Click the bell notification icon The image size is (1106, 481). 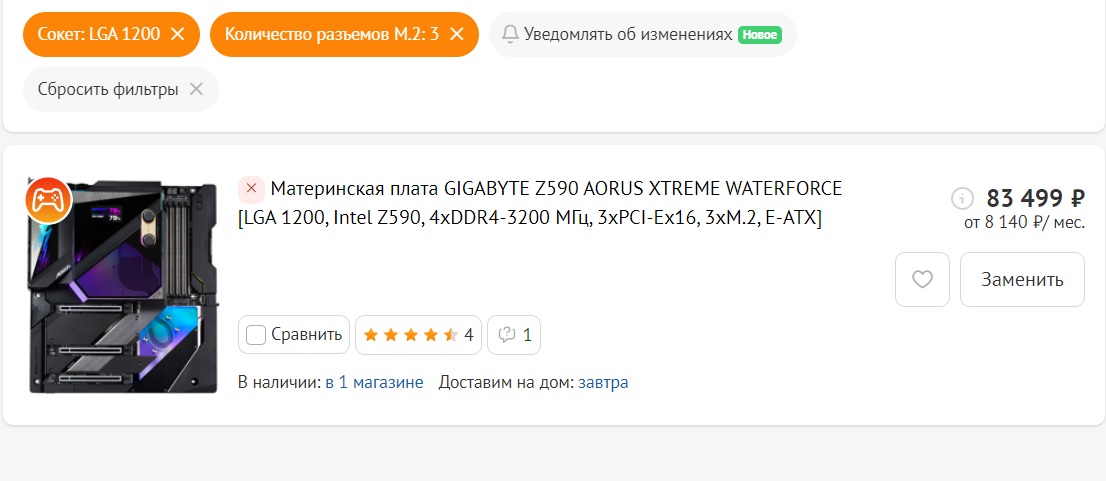[x=510, y=34]
